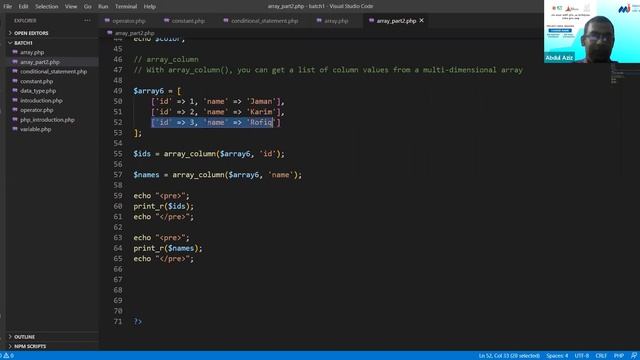Click the $names variable on line 57
Viewport: 640px width, 360px height.
pyautogui.click(x=146, y=175)
